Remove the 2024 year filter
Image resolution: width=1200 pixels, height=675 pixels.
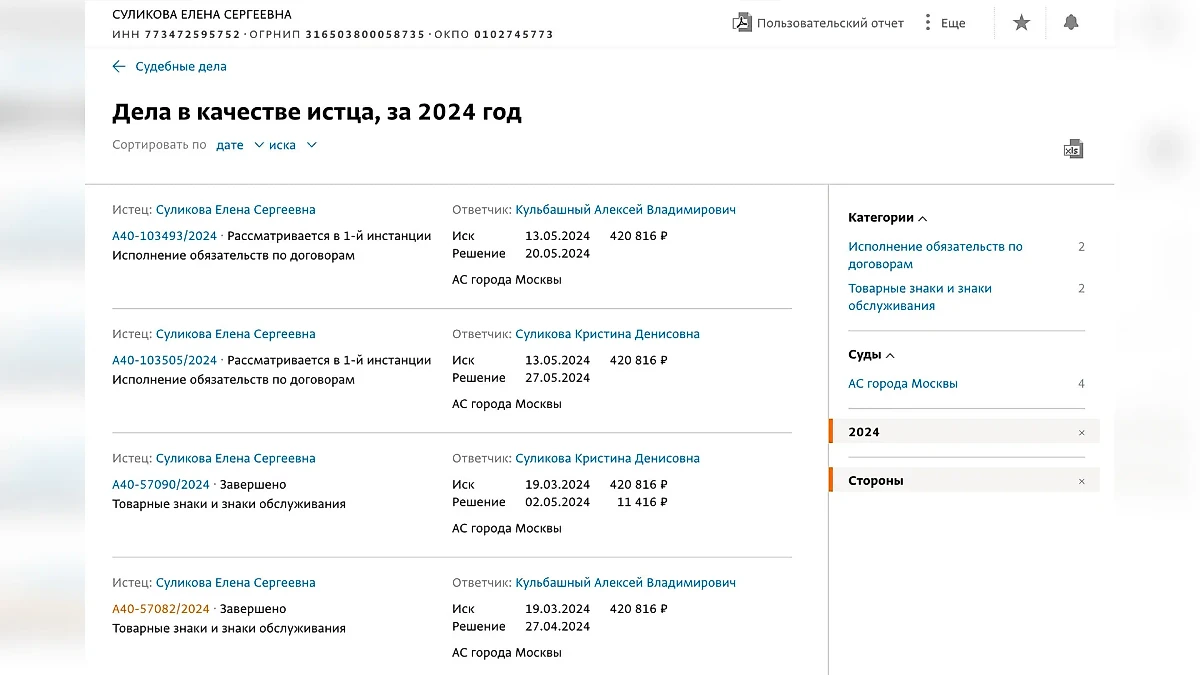tap(1081, 432)
